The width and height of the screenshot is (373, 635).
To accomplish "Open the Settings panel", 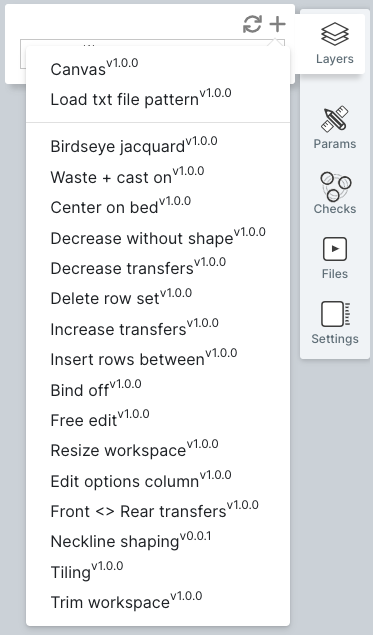I will [x=335, y=323].
